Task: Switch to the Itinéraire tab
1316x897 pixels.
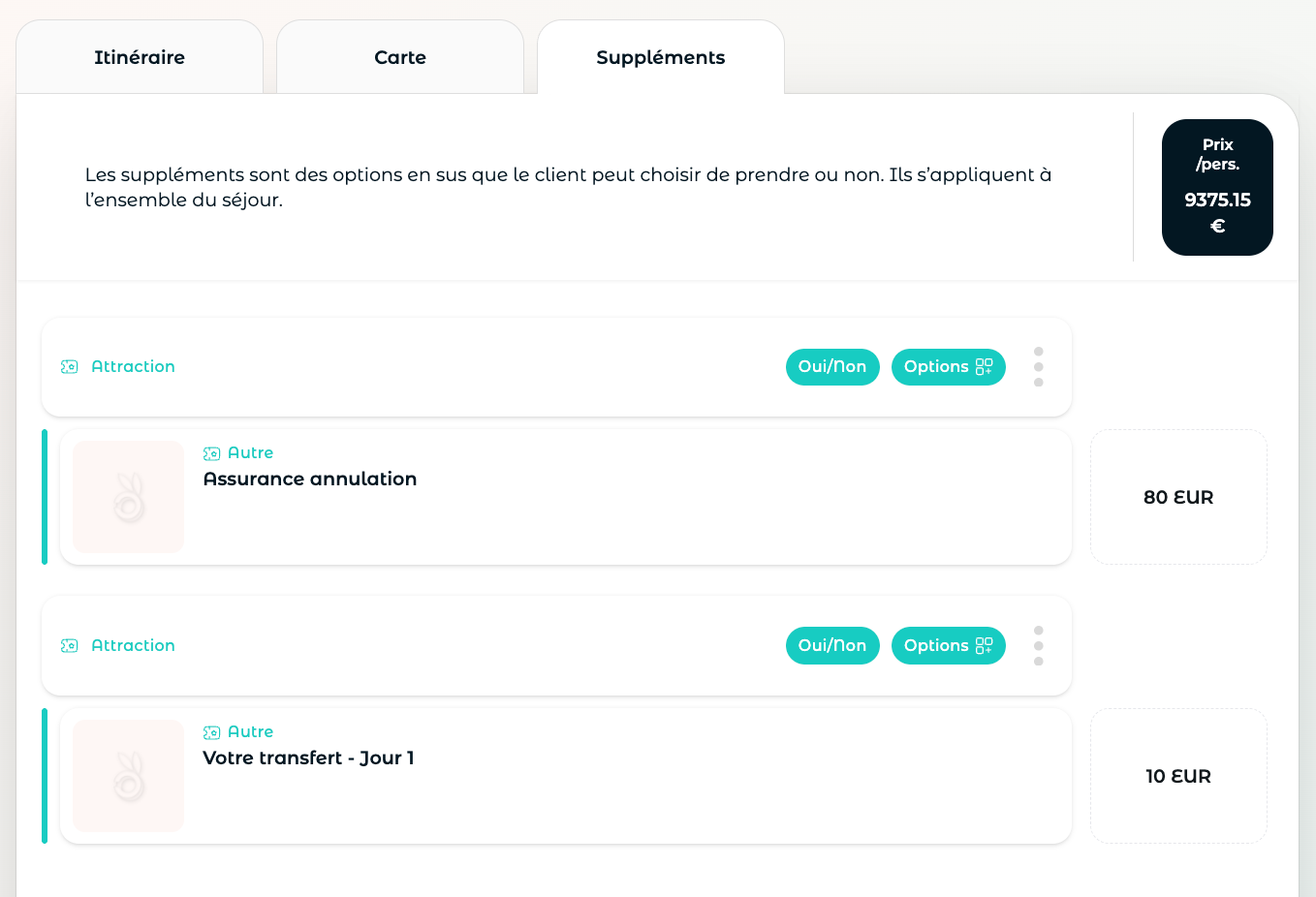Action: (x=140, y=57)
